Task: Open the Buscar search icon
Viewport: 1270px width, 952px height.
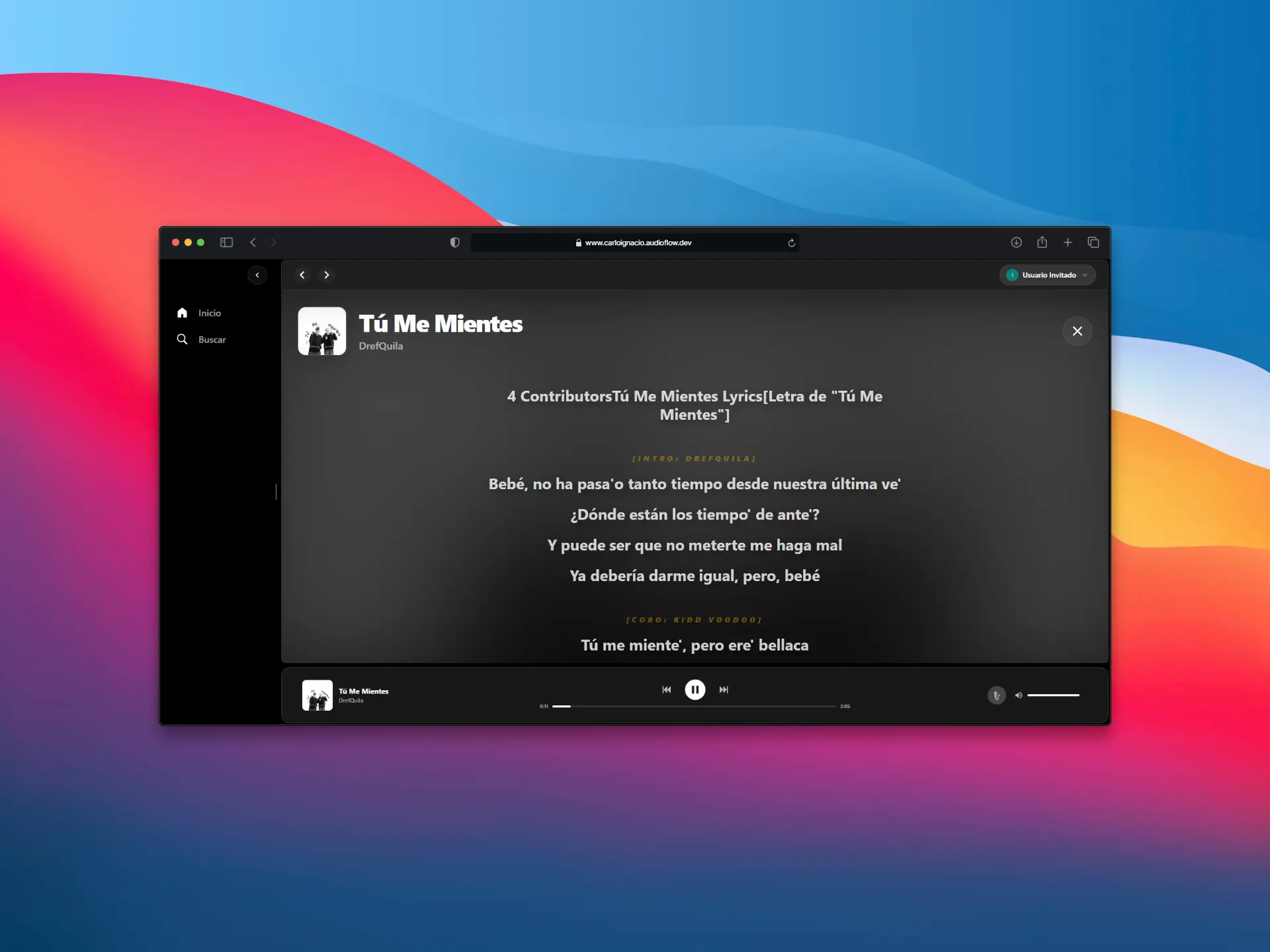Action: 182,339
